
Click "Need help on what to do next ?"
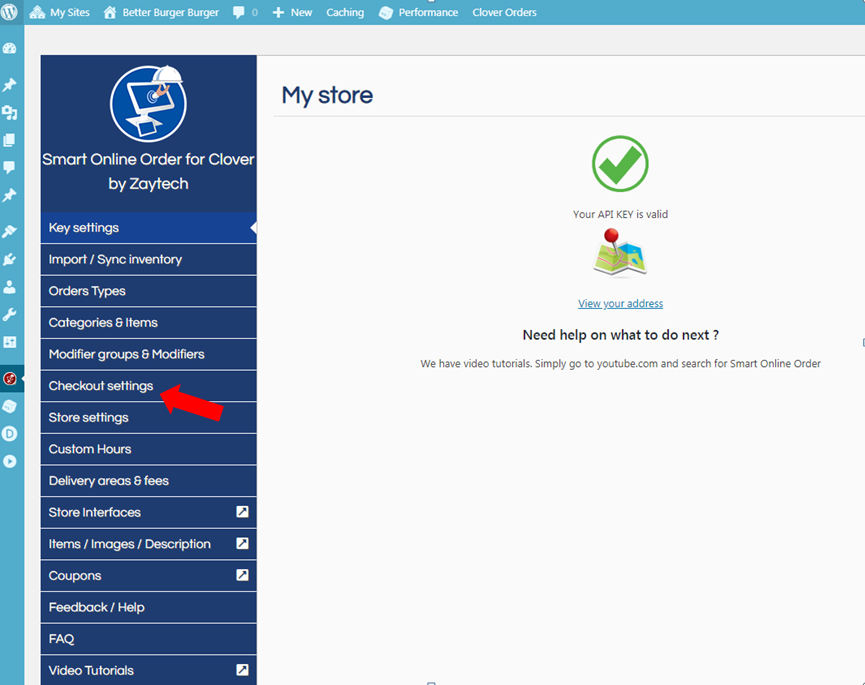coord(621,335)
